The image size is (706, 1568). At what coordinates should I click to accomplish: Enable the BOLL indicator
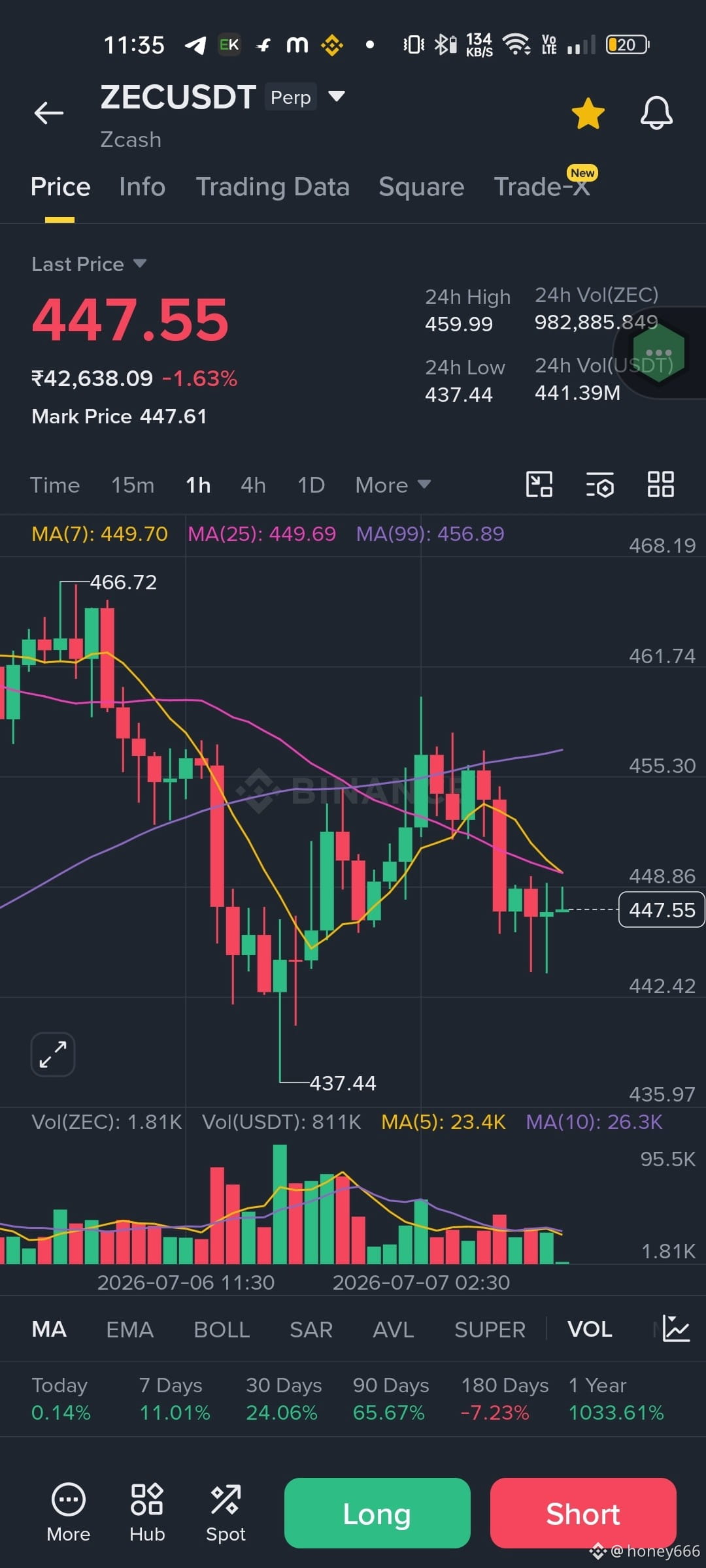click(x=222, y=1330)
